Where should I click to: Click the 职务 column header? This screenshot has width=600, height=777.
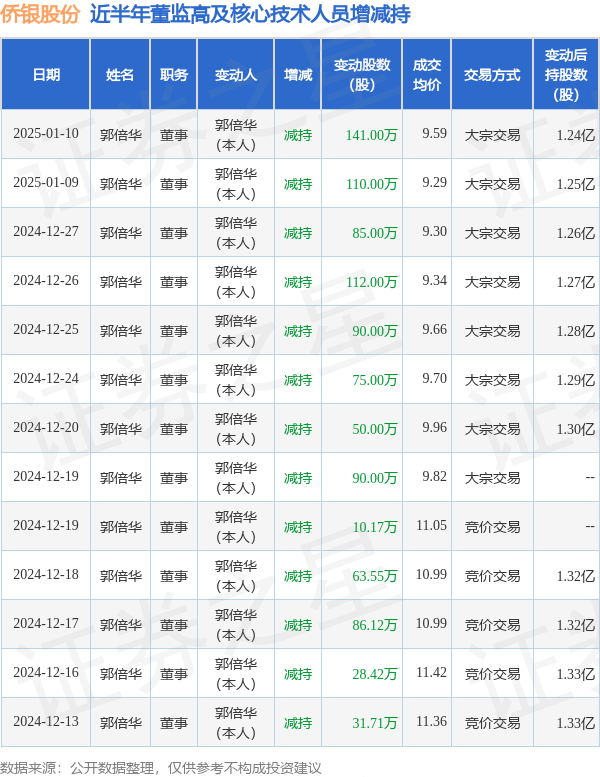(x=174, y=75)
